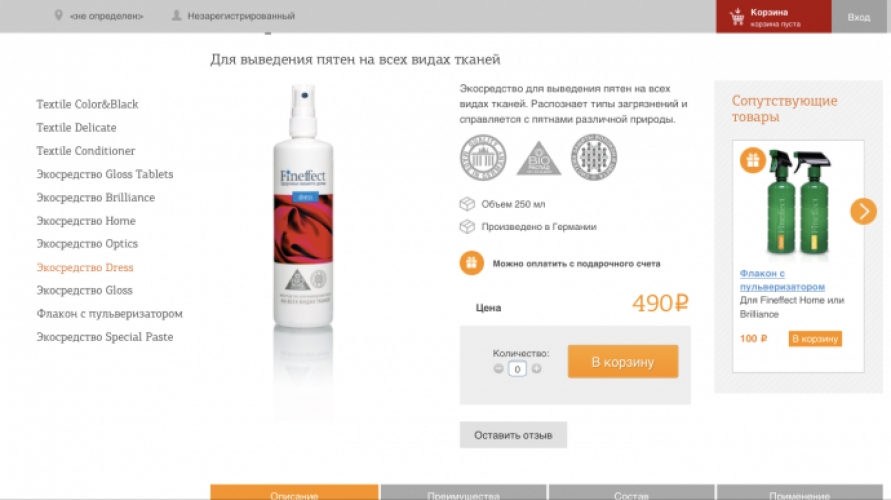891x500 pixels.
Task: Click the textile fabric round badge
Action: tap(594, 157)
